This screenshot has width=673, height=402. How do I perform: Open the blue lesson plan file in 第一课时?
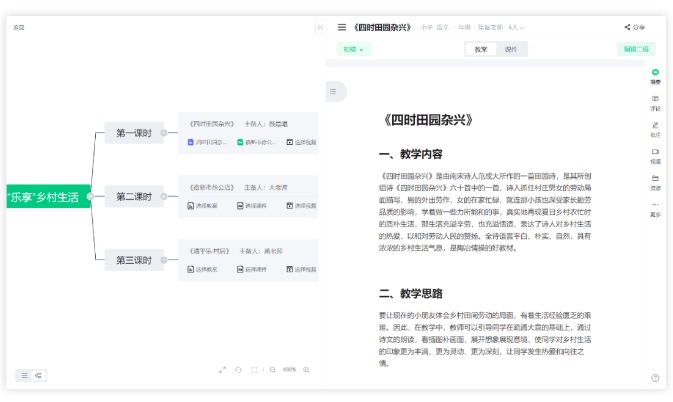207,142
